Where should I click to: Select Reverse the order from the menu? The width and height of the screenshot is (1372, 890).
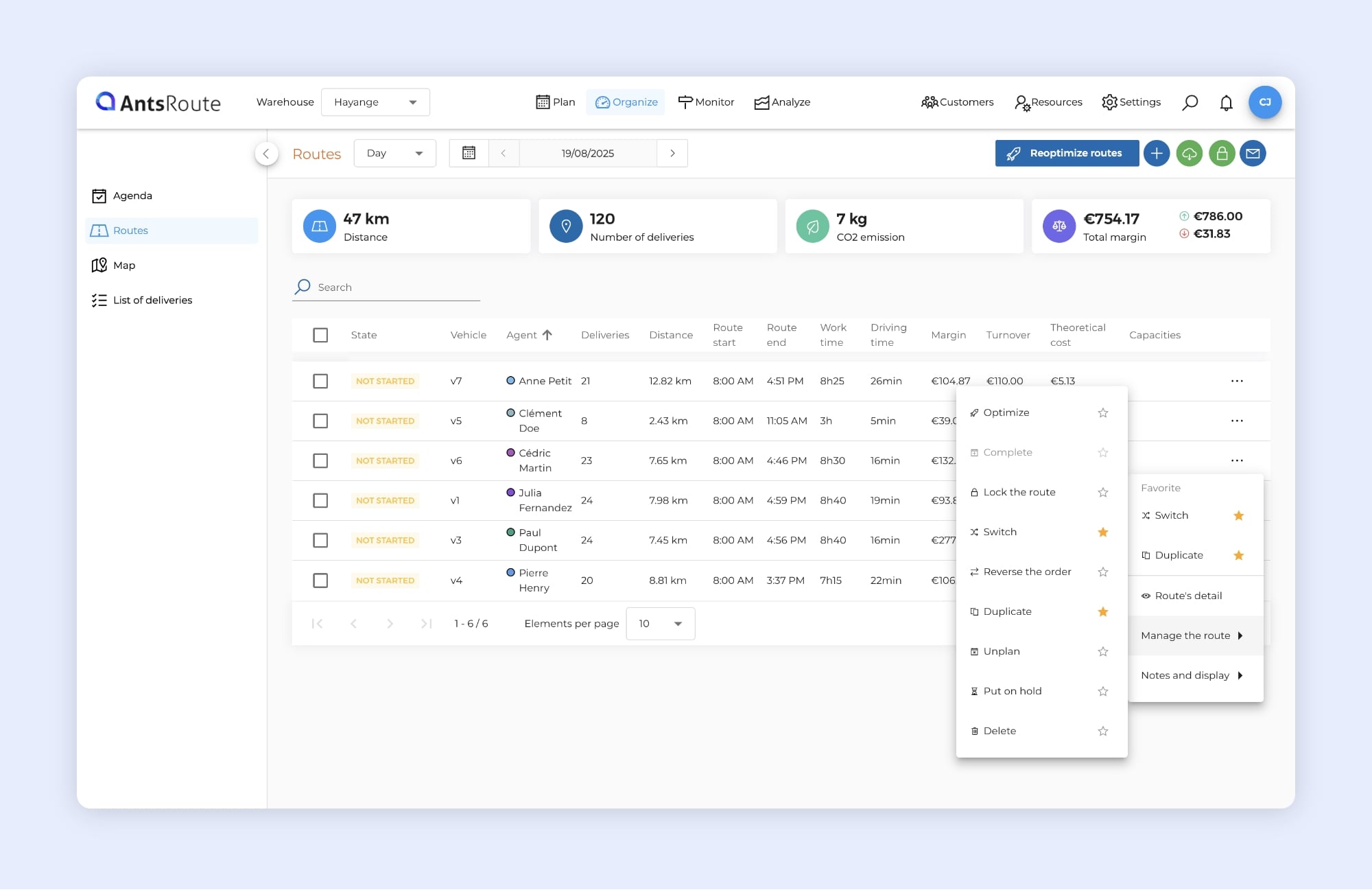[x=1026, y=572]
